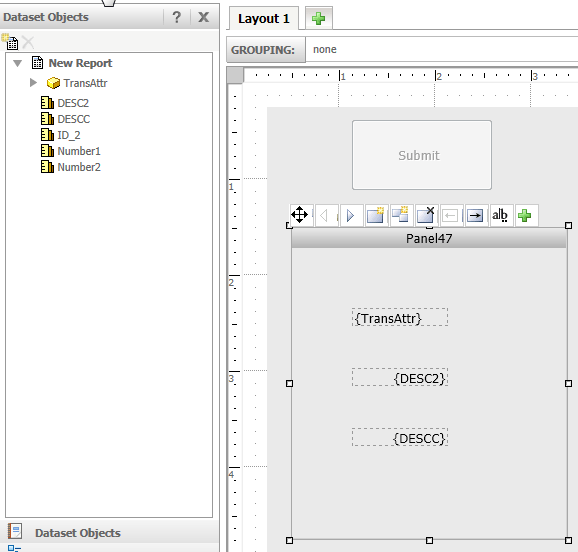Click green plus icon in panel toolbar

[x=525, y=215]
